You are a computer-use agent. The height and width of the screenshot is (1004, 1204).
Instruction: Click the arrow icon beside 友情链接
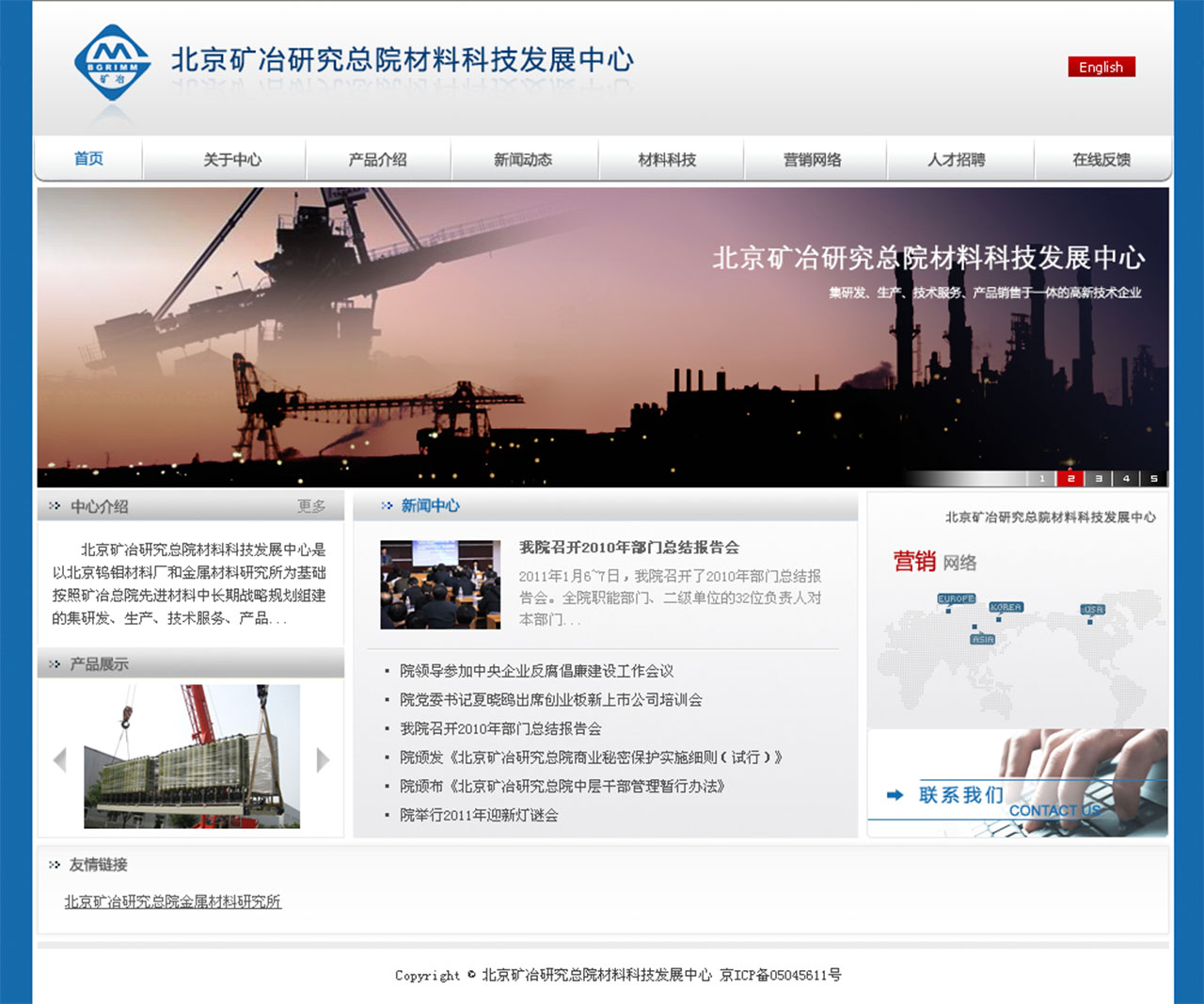55,865
